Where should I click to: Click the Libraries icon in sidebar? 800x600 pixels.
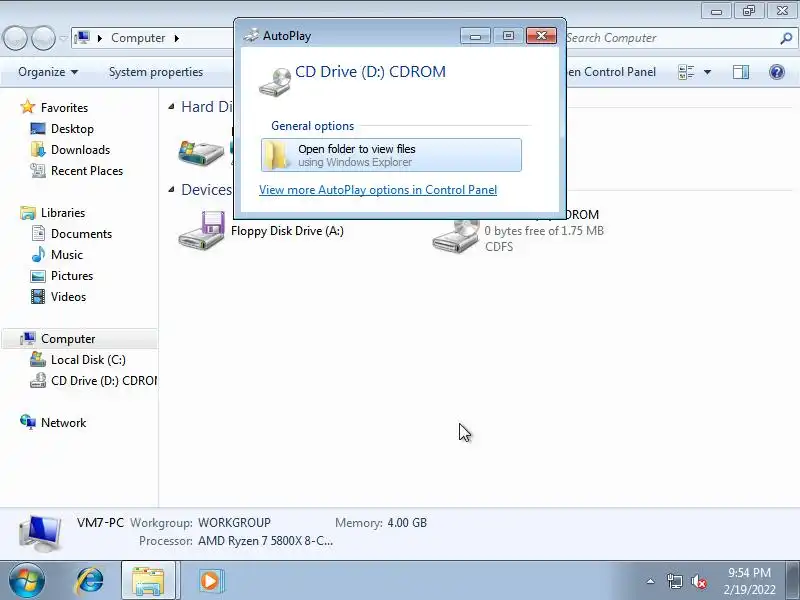click(x=28, y=212)
